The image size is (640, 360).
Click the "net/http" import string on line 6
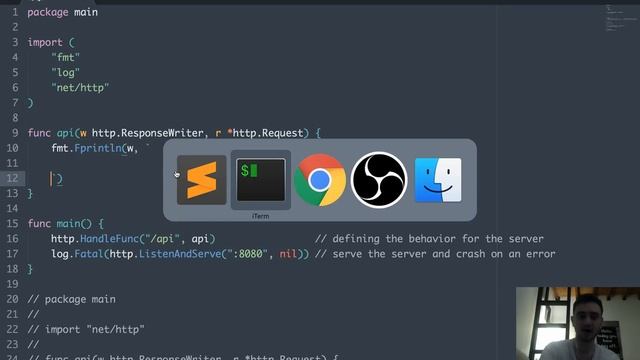[x=80, y=88]
